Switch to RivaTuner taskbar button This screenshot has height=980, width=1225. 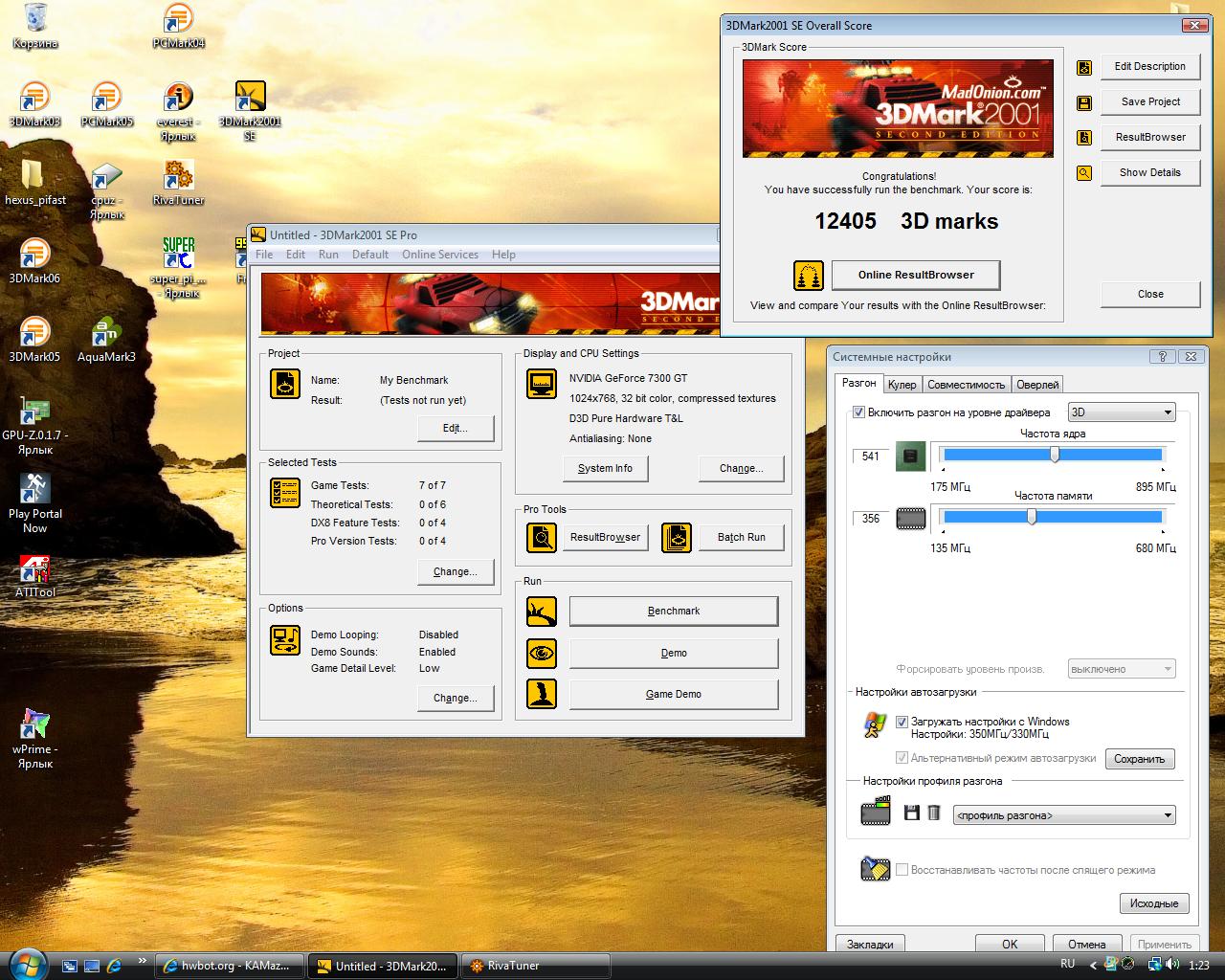click(x=536, y=966)
